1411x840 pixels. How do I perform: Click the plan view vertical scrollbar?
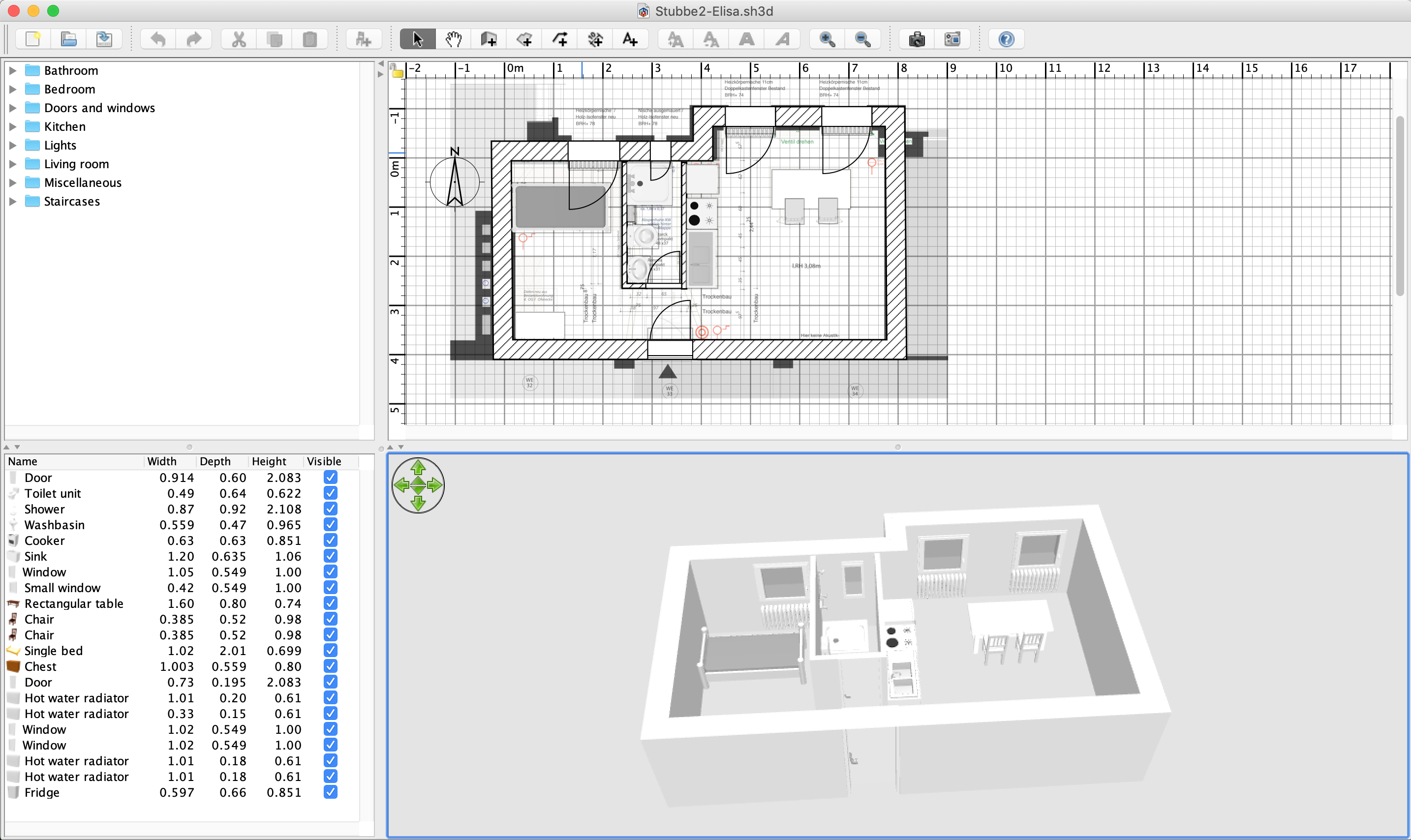1400,206
